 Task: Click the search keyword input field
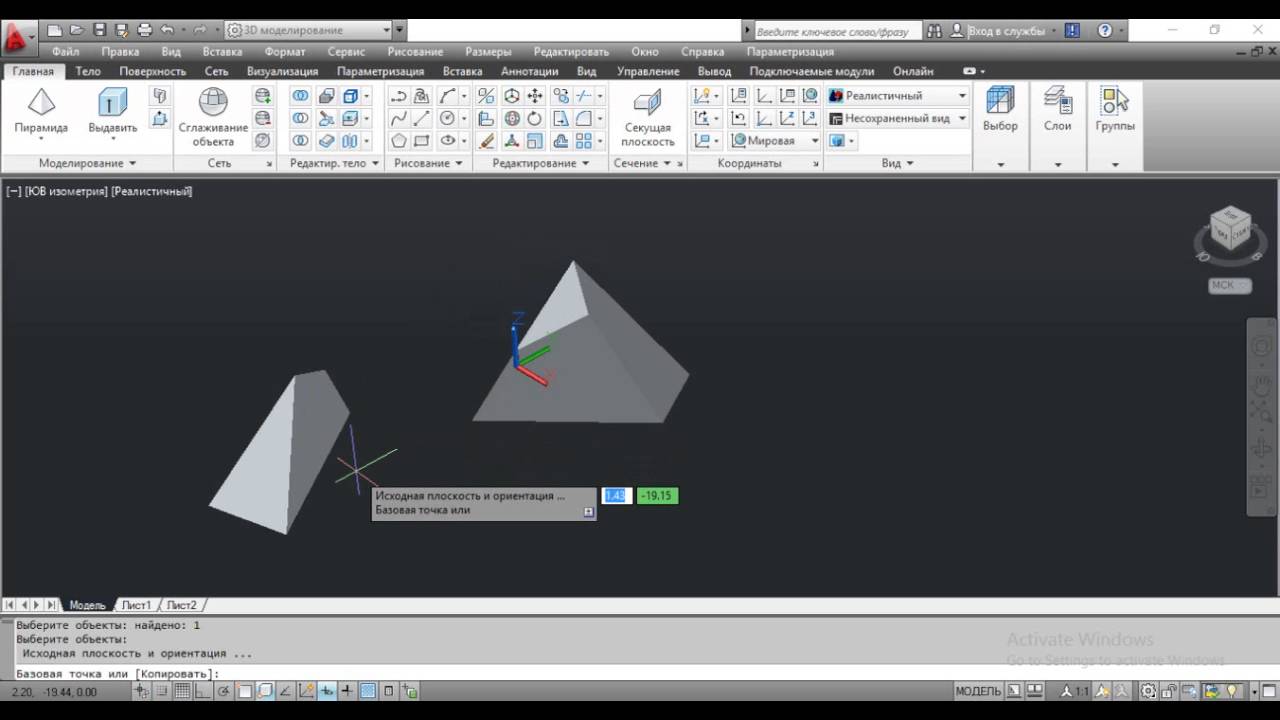[x=838, y=31]
